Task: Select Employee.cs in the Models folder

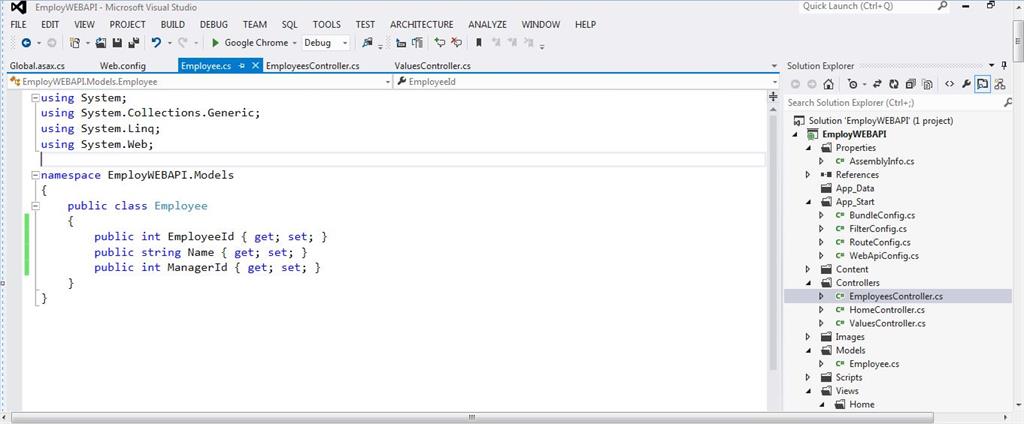Action: pos(874,364)
